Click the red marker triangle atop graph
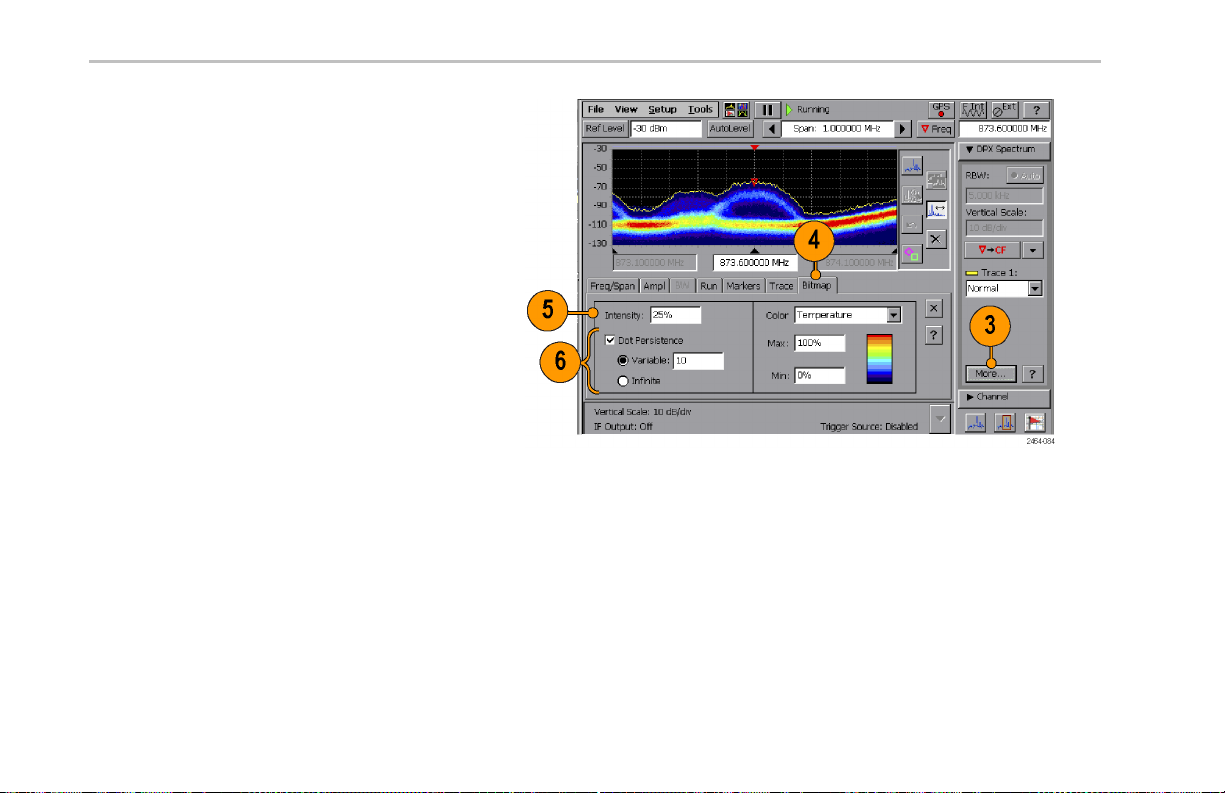This screenshot has width=1225, height=793. pyautogui.click(x=755, y=148)
